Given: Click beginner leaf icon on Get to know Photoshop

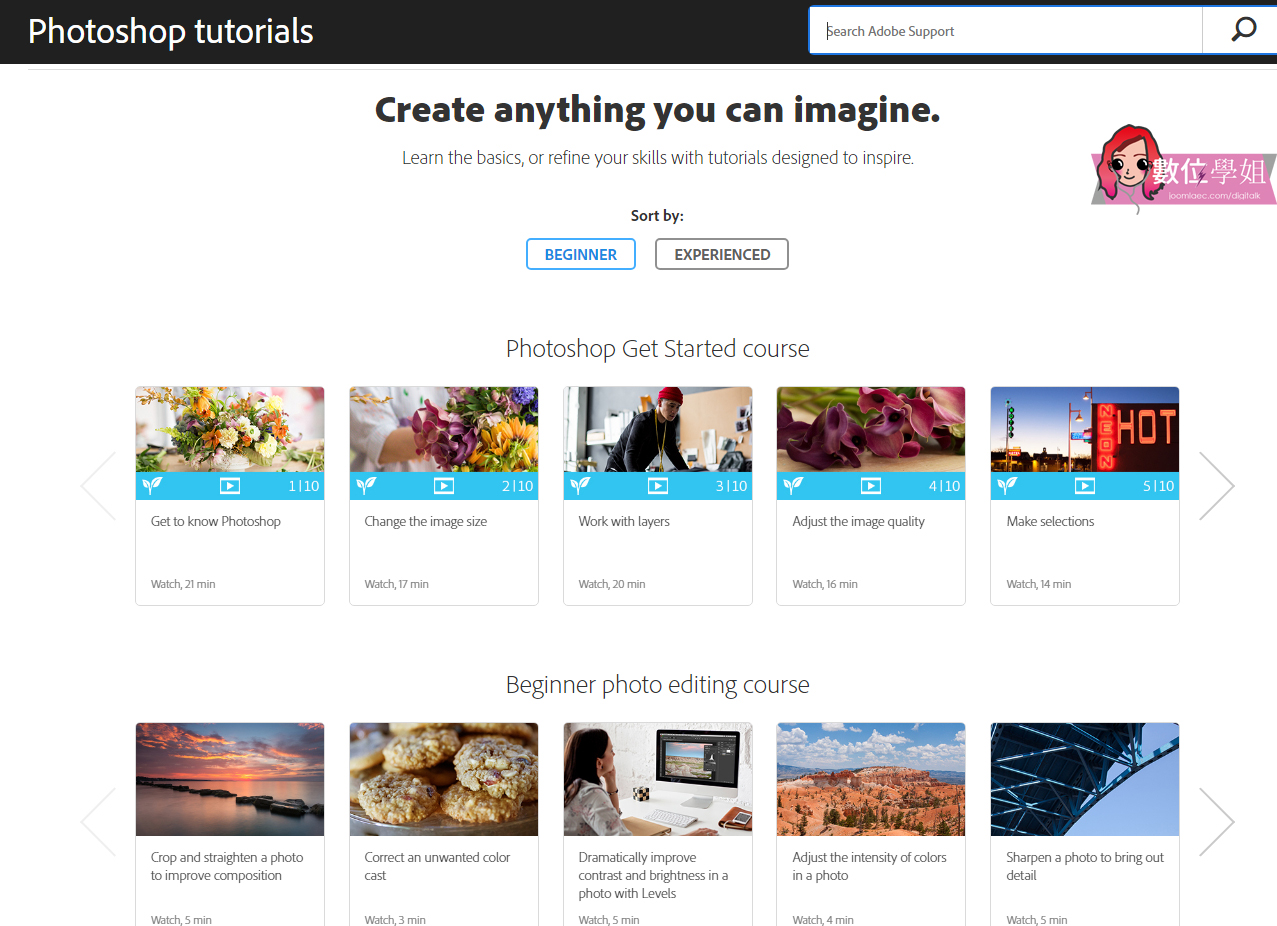Looking at the screenshot, I should 151,486.
